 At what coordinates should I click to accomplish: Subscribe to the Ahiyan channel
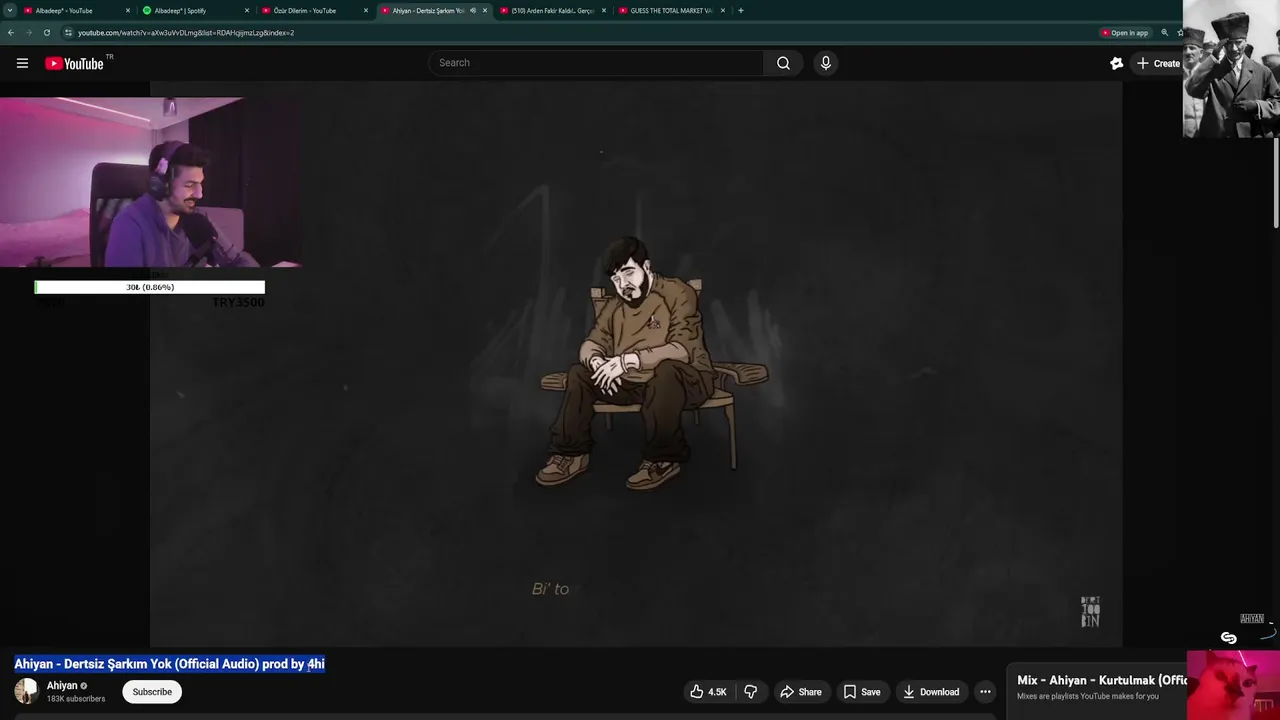152,692
